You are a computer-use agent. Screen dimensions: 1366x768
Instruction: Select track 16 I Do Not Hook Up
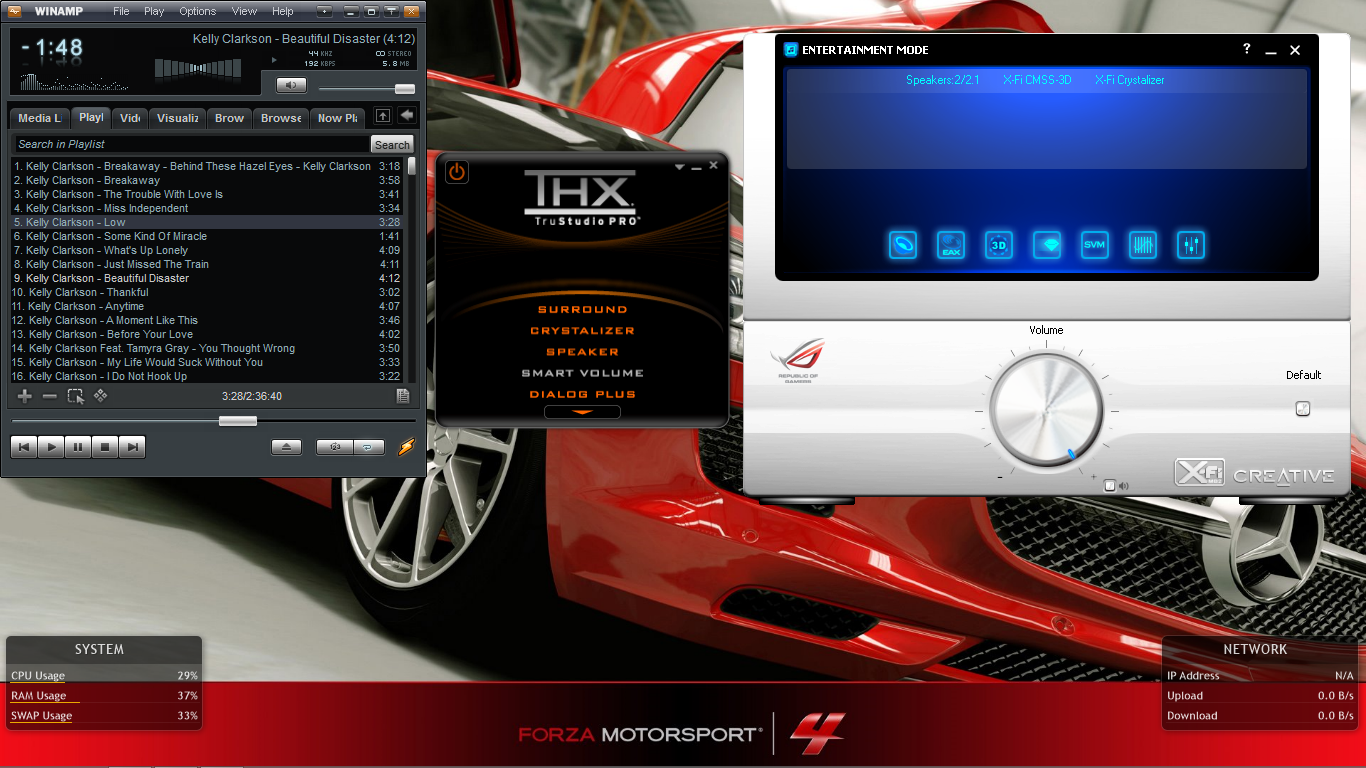click(x=207, y=376)
